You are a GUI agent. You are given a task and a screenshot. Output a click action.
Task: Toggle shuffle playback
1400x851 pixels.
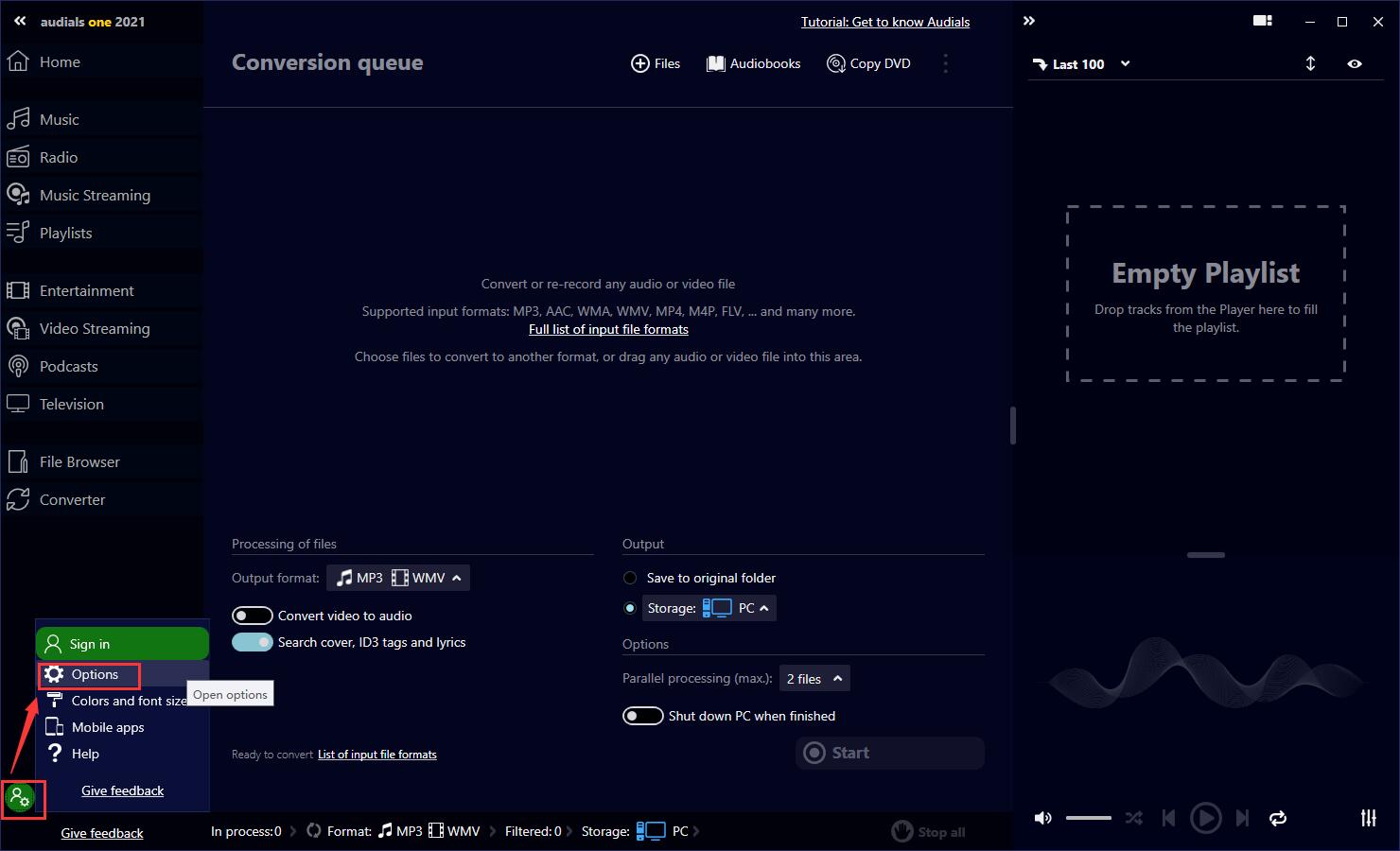[x=1133, y=818]
